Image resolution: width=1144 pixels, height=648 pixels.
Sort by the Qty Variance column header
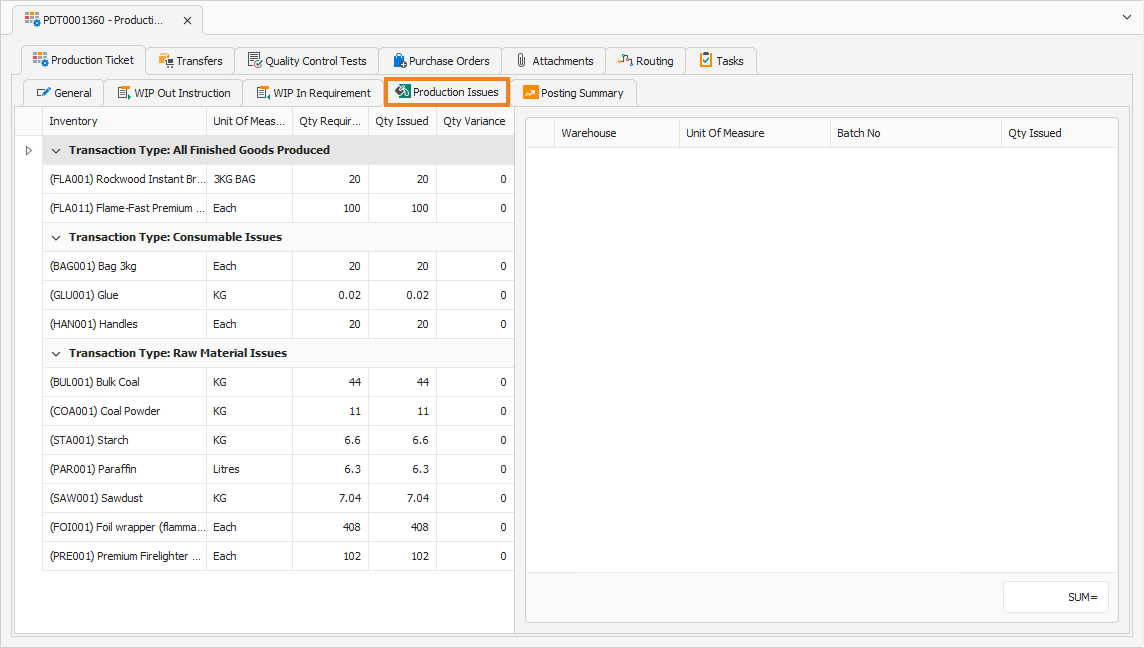click(475, 121)
